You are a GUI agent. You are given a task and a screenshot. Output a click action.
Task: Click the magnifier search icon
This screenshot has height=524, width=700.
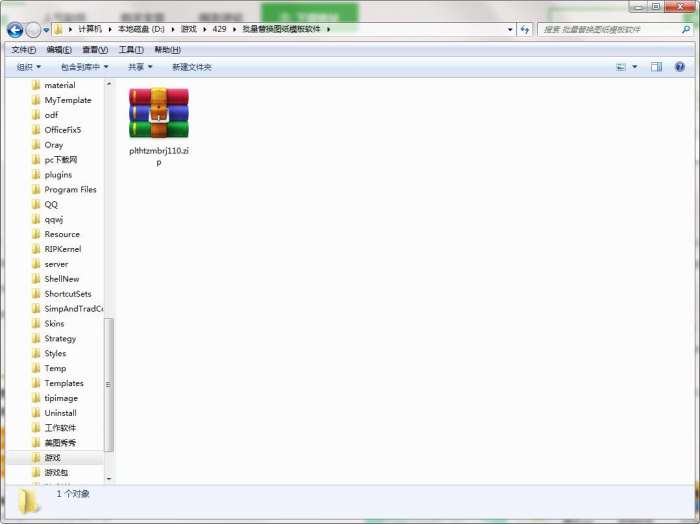coord(686,29)
